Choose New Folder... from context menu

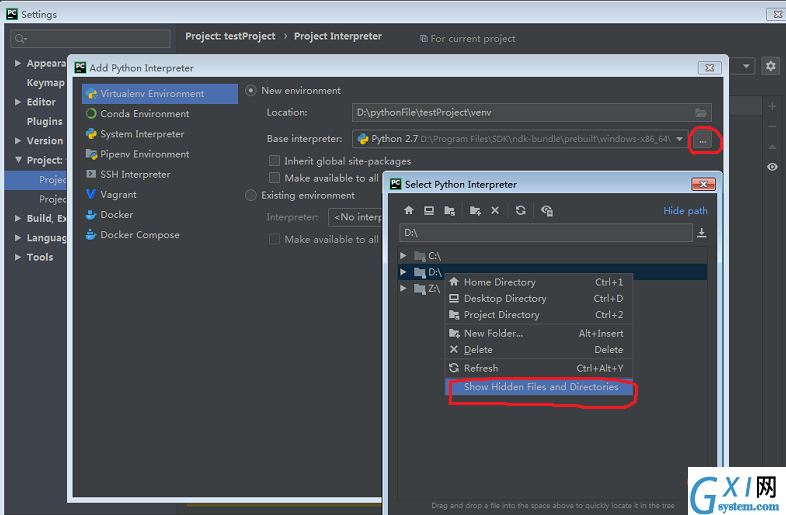[x=539, y=333]
